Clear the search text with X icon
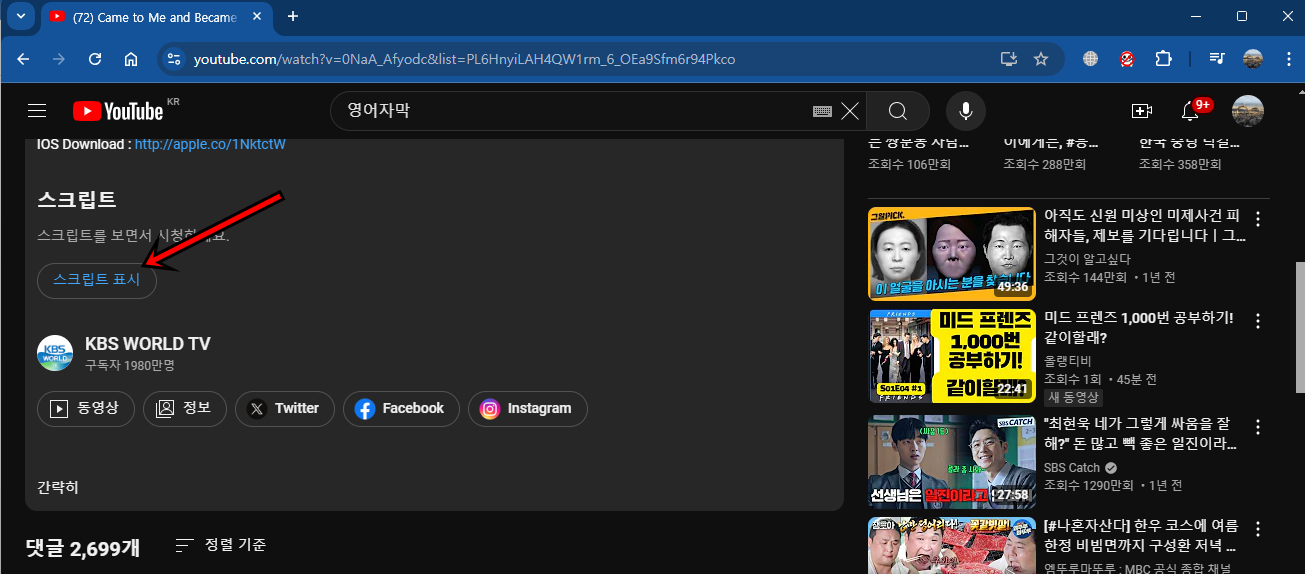 [x=850, y=111]
